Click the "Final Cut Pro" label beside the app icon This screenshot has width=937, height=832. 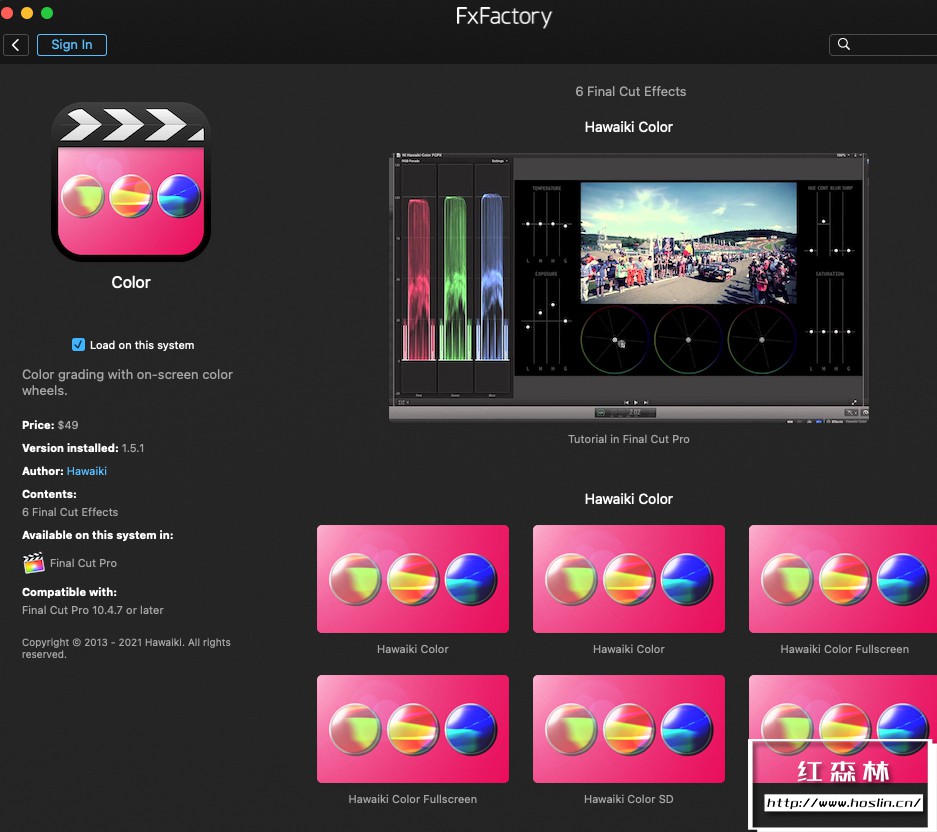point(83,562)
